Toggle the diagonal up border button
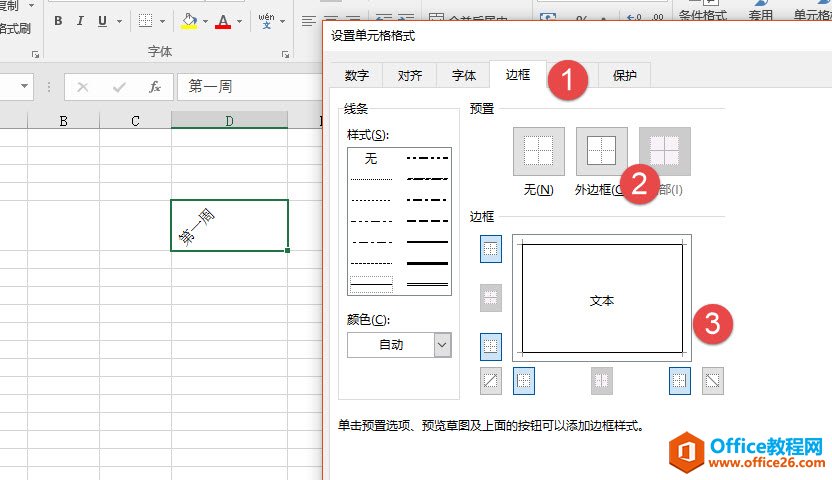The height and width of the screenshot is (480, 832). pos(491,381)
